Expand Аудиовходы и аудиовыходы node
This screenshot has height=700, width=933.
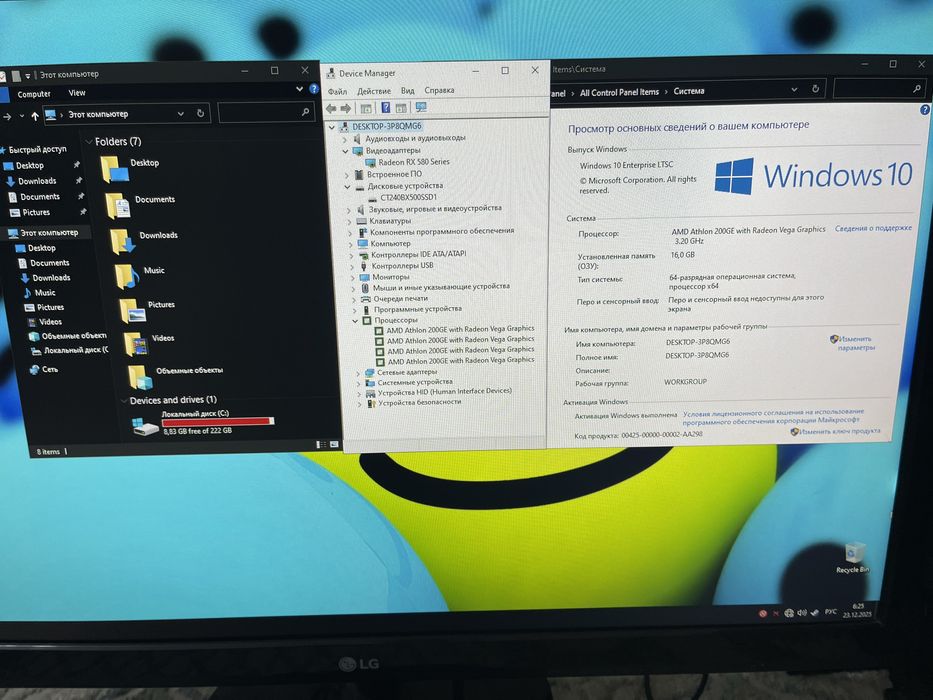tap(344, 139)
